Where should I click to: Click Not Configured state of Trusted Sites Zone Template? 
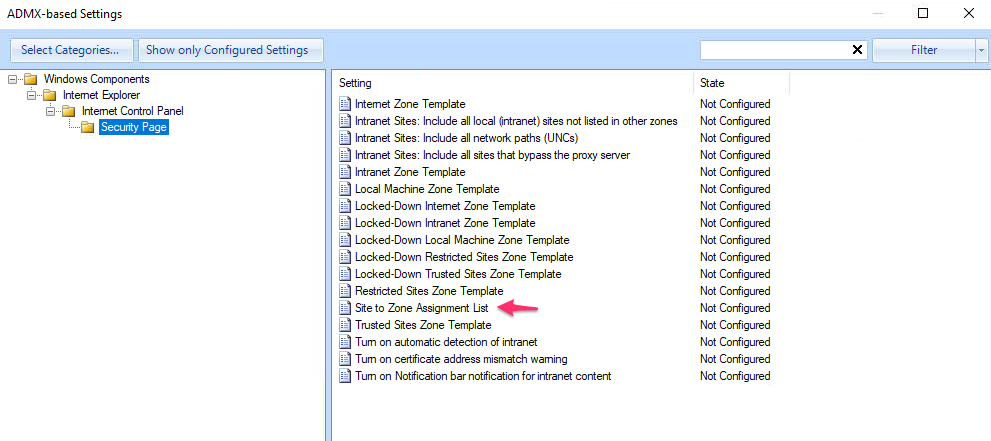click(735, 325)
